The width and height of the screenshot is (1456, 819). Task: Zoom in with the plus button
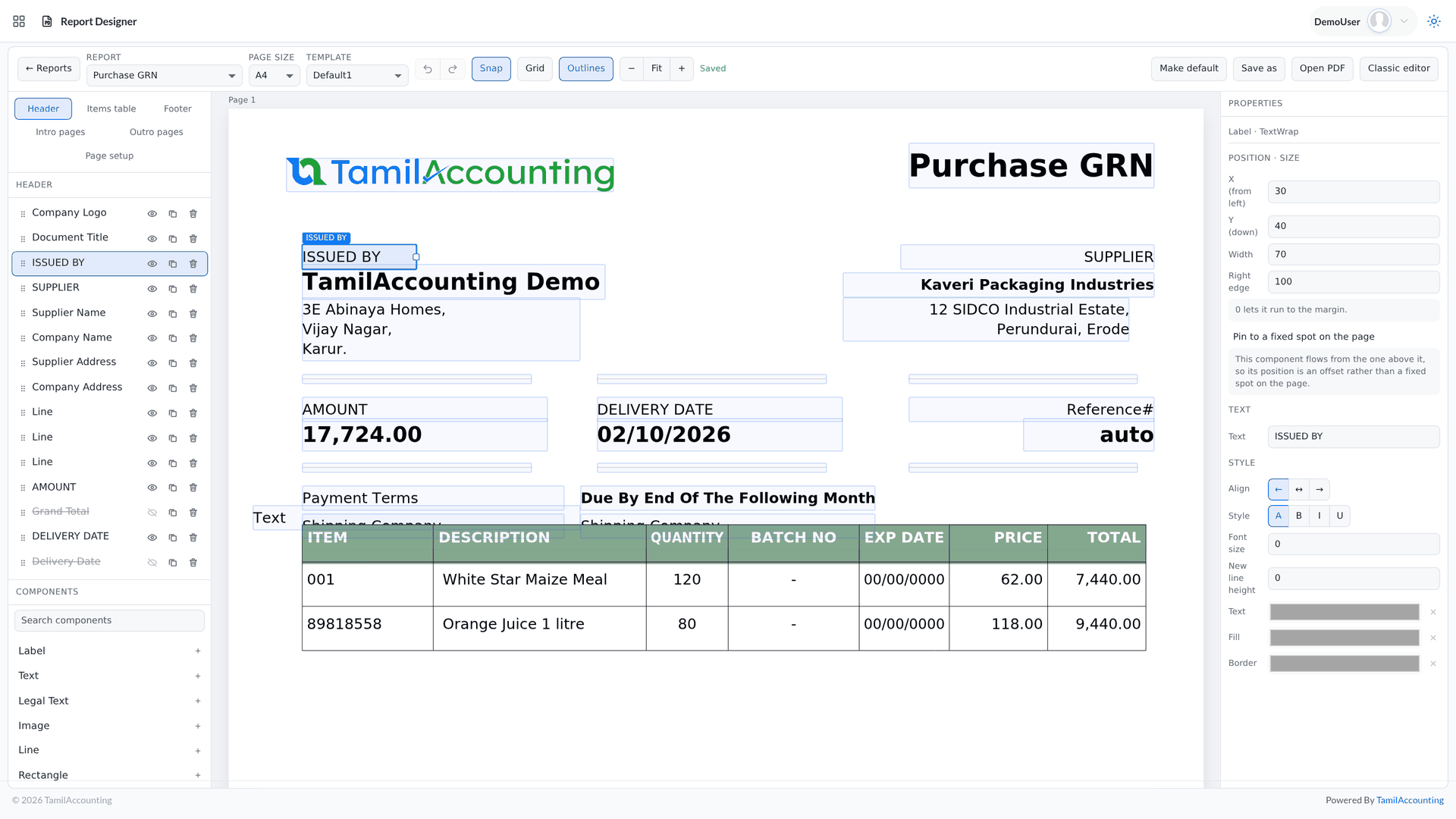pyautogui.click(x=682, y=69)
